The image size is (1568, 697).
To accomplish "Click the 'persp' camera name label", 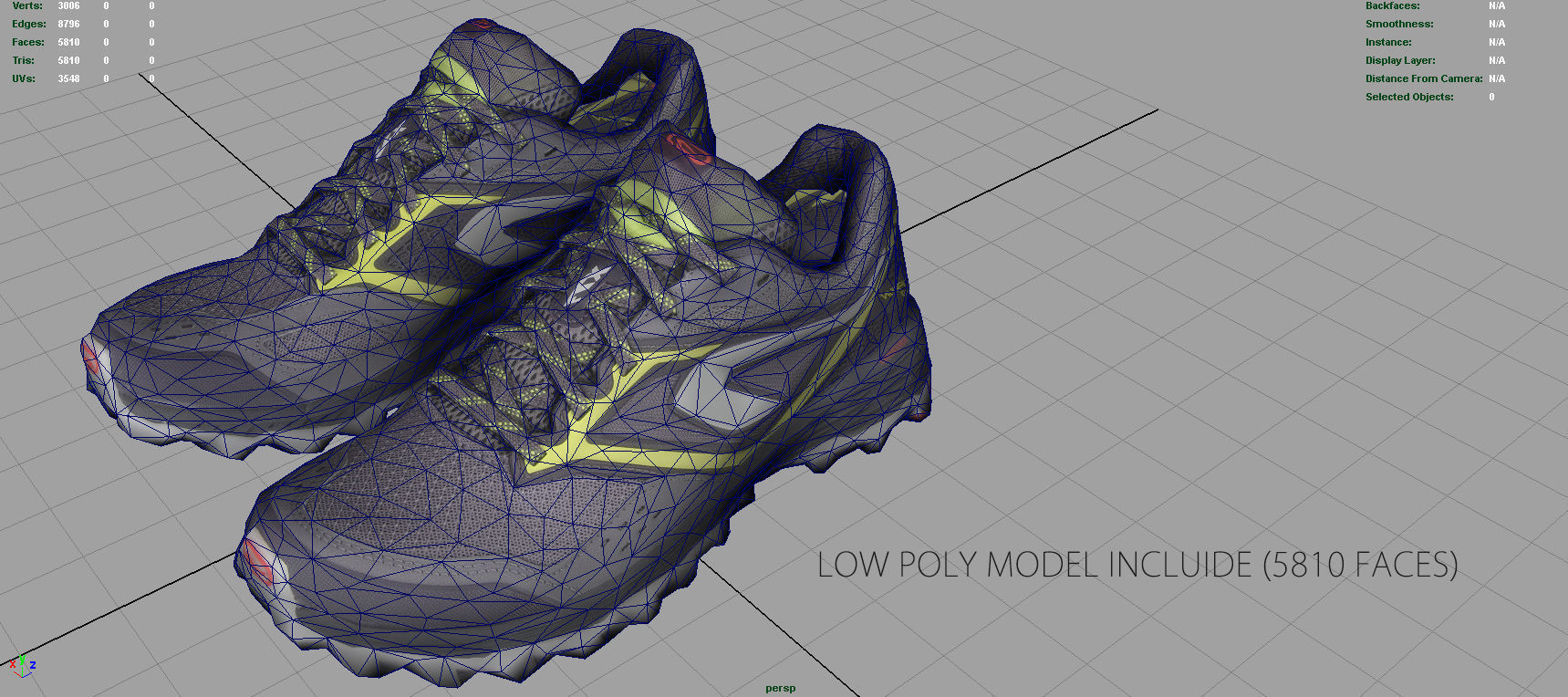I will coord(780,688).
